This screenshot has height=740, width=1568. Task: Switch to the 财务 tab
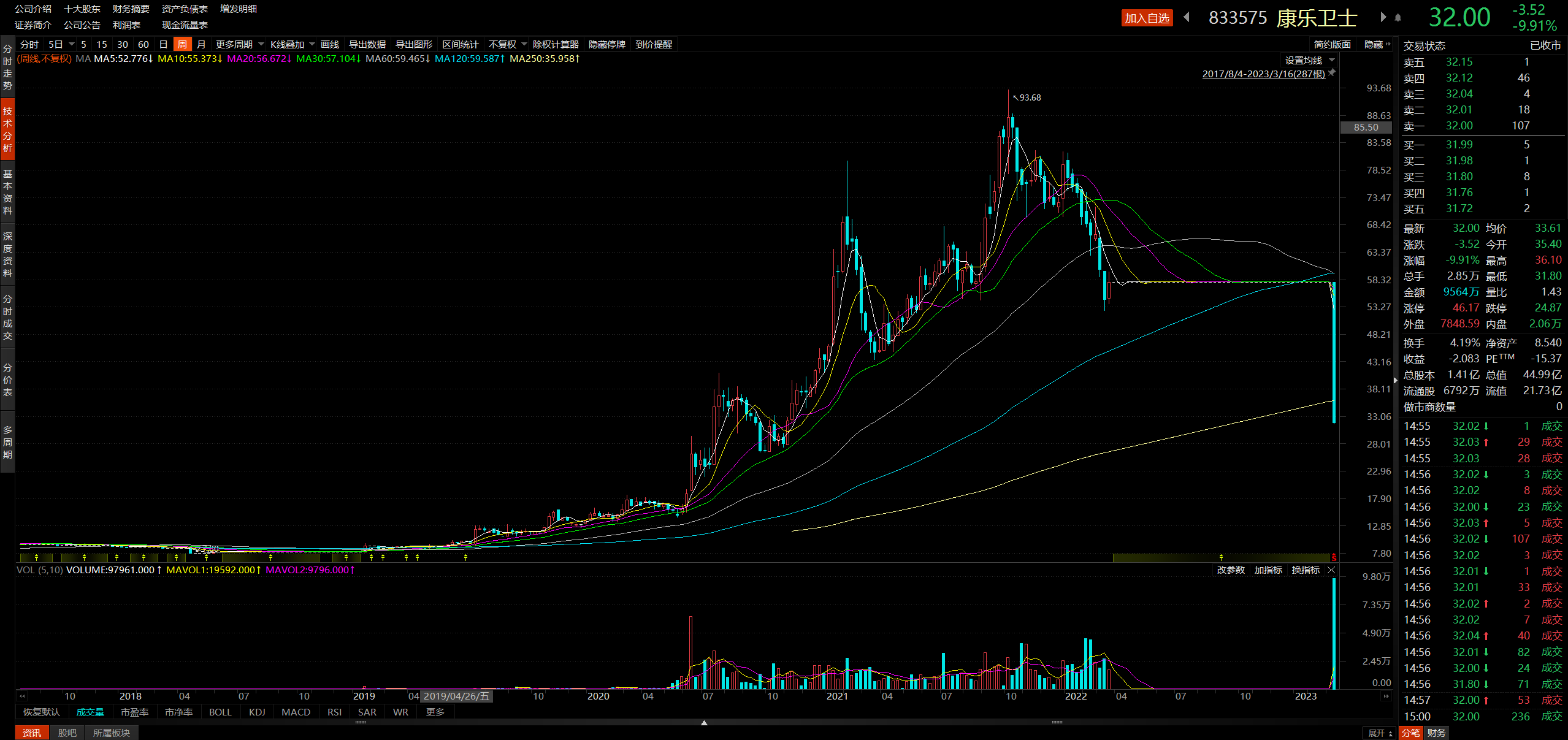pos(1436,733)
